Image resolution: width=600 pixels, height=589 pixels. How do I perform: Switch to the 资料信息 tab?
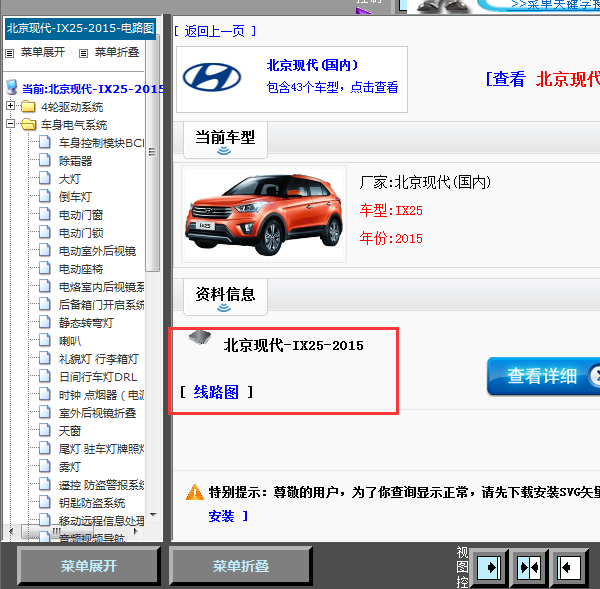225,297
